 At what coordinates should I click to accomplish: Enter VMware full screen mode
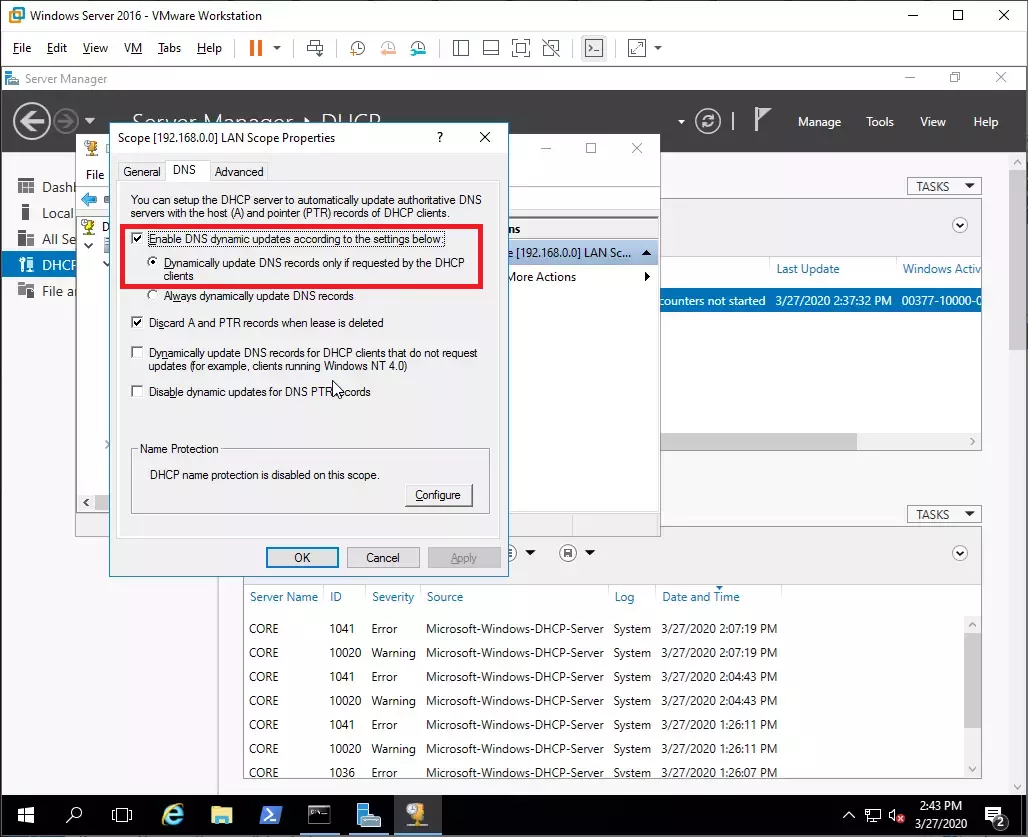click(521, 48)
